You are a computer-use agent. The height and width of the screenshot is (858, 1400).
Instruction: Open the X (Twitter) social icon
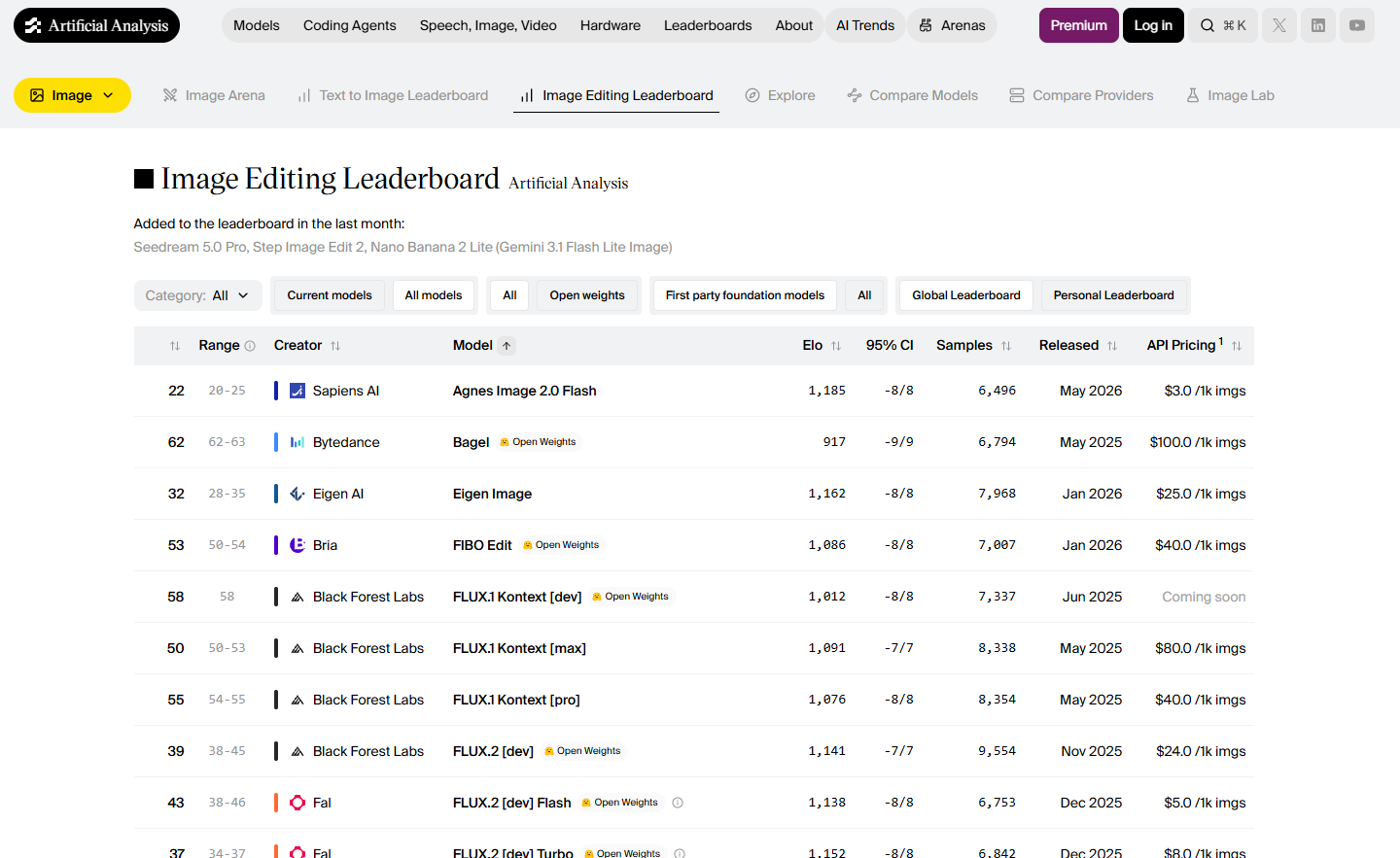(1279, 25)
